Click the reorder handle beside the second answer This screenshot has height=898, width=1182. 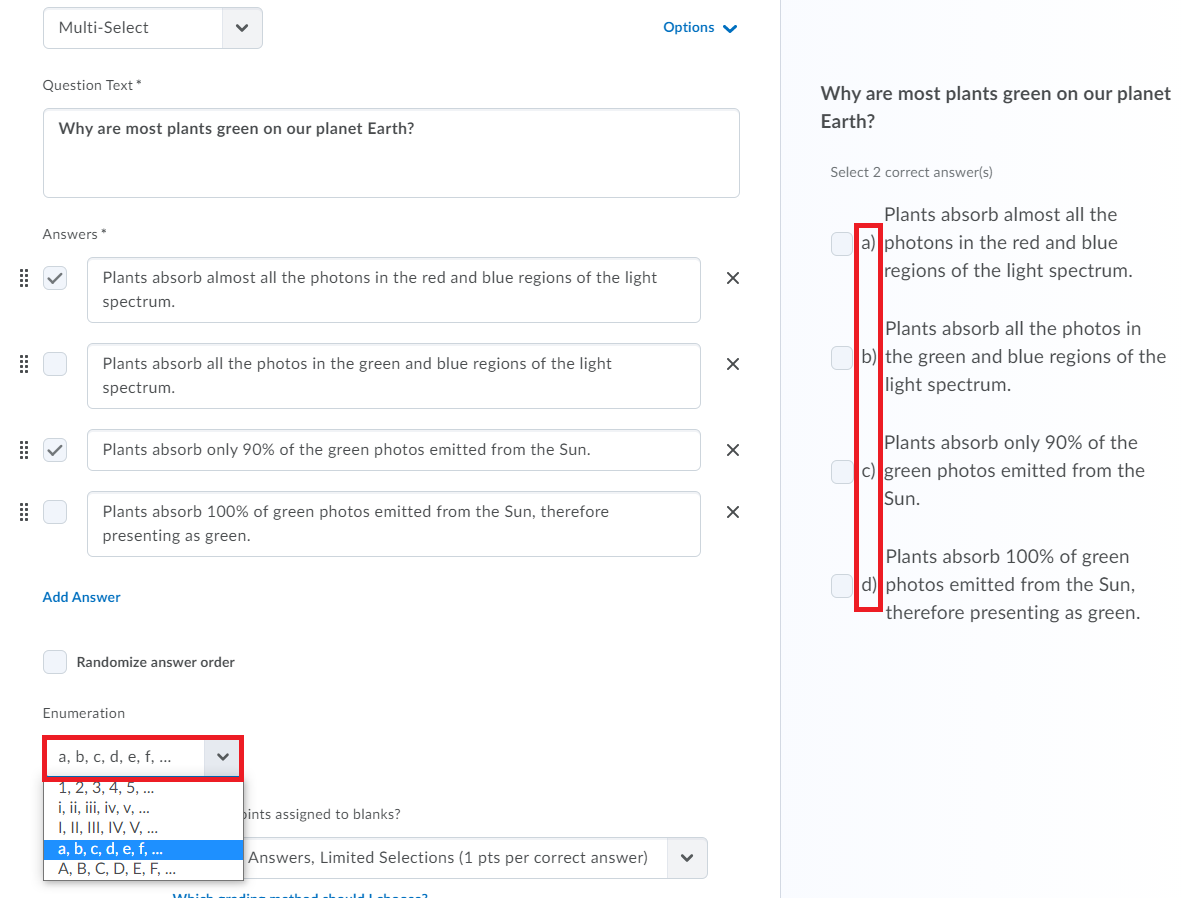[x=24, y=364]
